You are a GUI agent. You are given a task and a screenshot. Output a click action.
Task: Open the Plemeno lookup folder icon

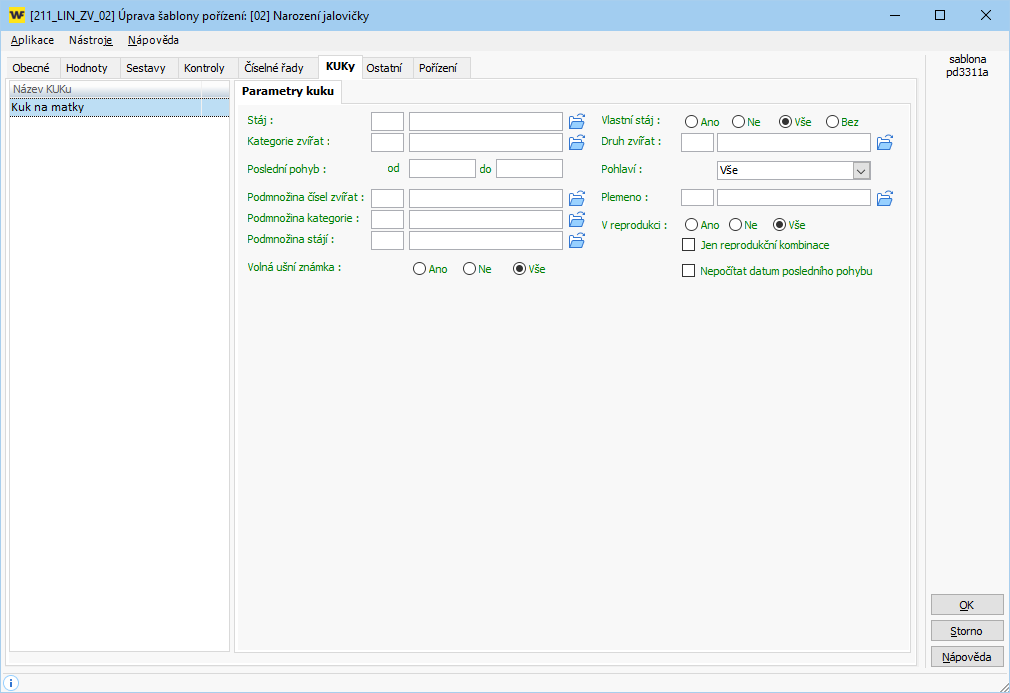885,198
